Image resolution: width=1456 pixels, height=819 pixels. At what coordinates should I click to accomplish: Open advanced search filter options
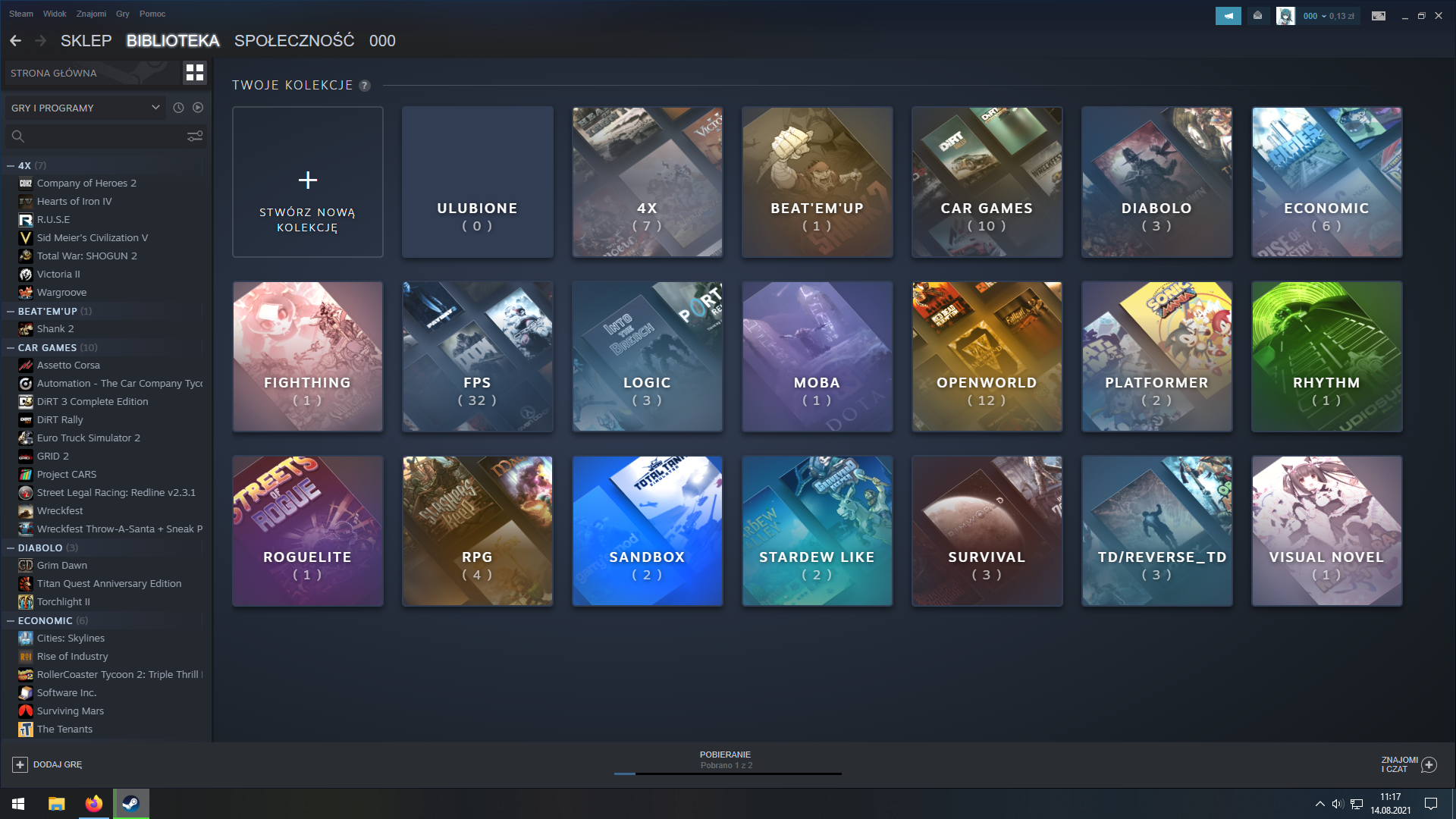coord(195,136)
